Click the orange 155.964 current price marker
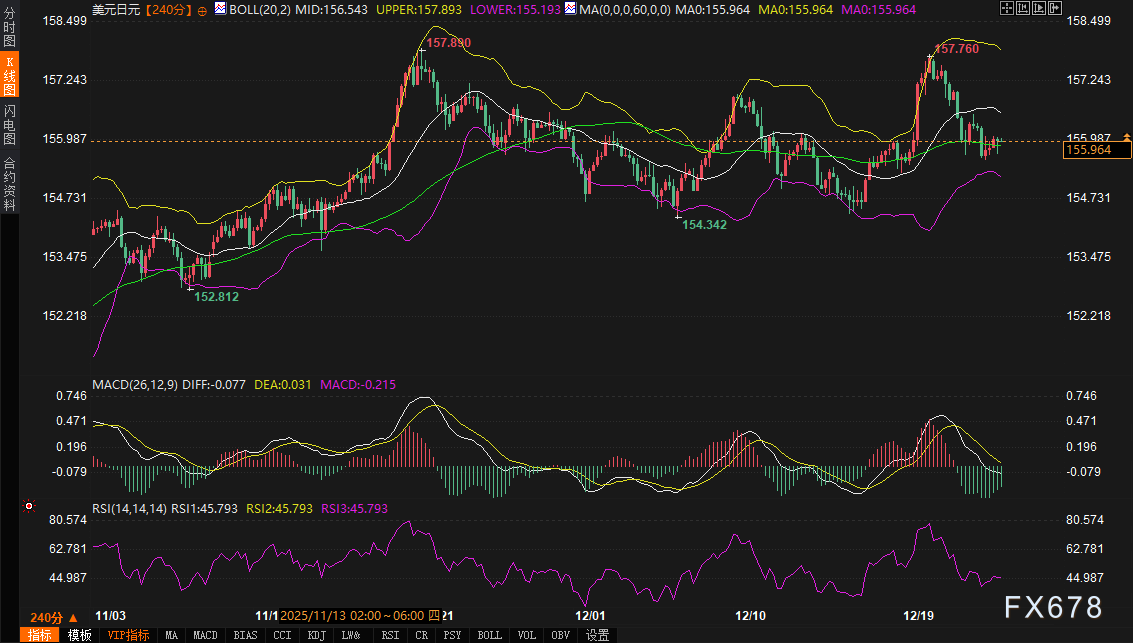1133x643 pixels. click(x=1097, y=150)
